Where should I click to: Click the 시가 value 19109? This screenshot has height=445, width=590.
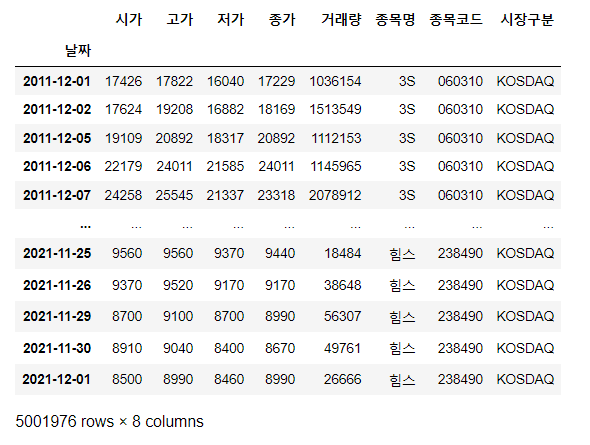point(123,138)
